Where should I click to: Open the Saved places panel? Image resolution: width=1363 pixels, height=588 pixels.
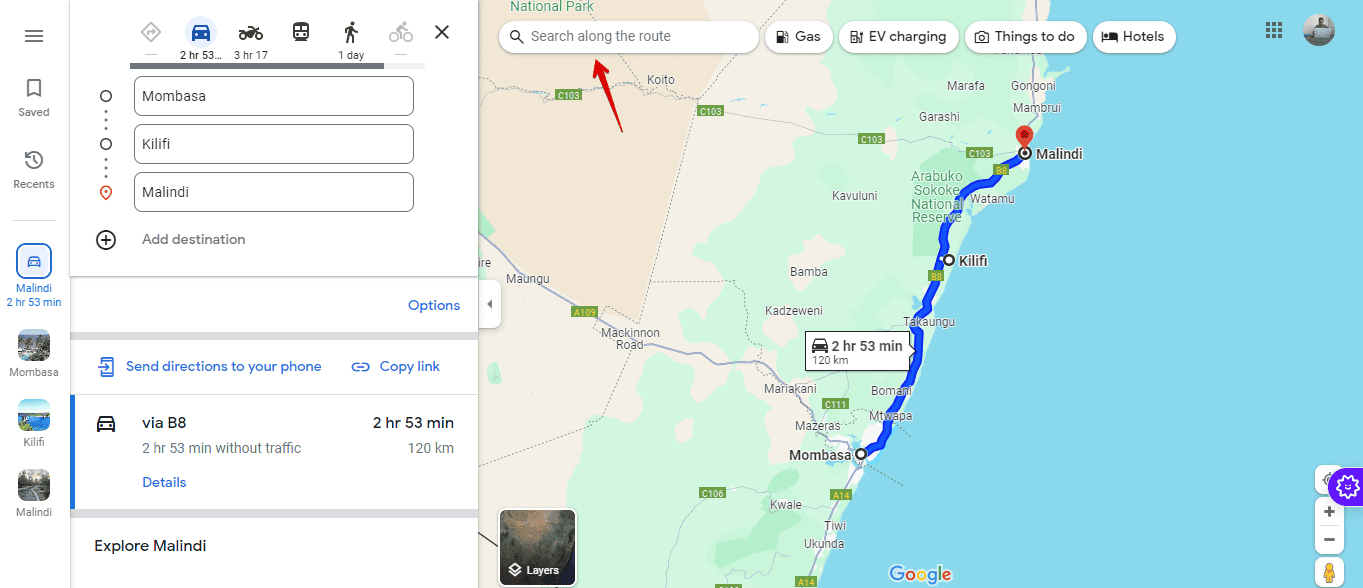point(33,96)
